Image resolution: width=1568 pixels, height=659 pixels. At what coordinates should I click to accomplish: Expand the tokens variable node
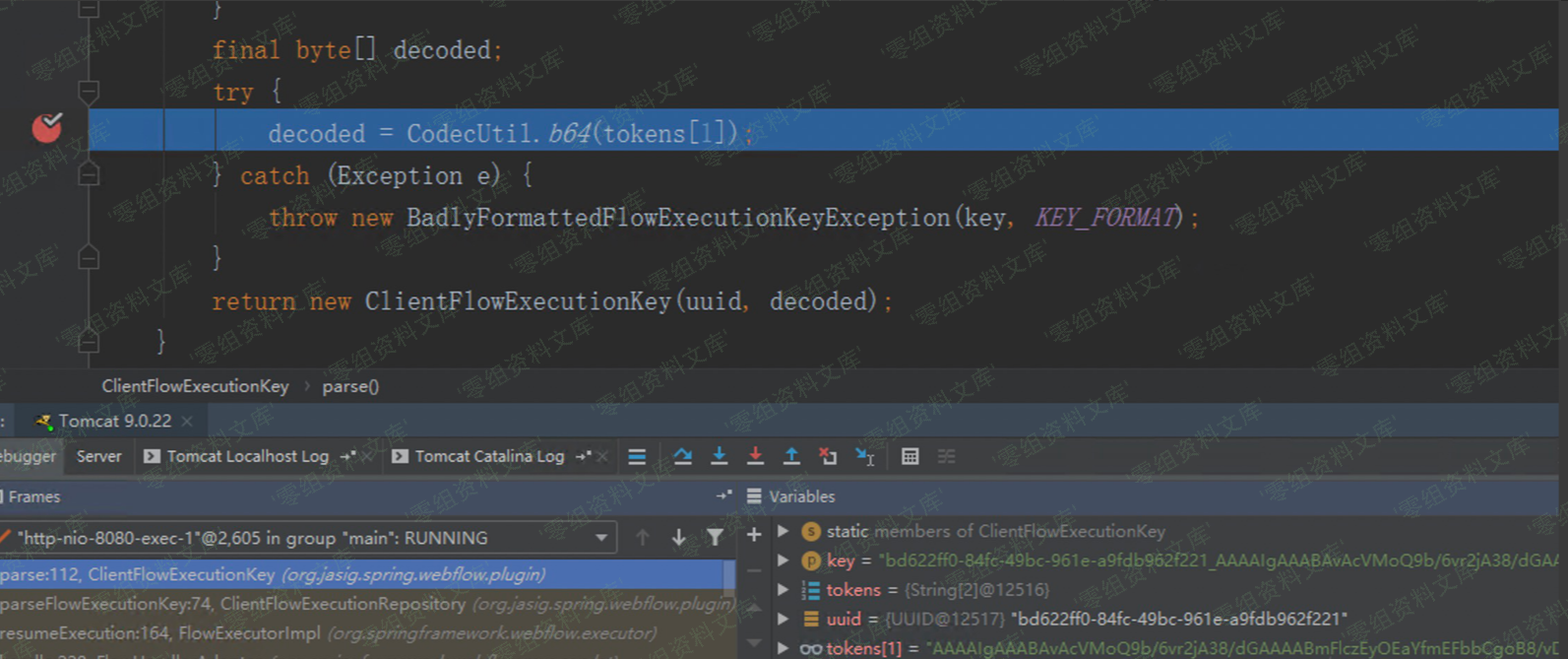[784, 590]
